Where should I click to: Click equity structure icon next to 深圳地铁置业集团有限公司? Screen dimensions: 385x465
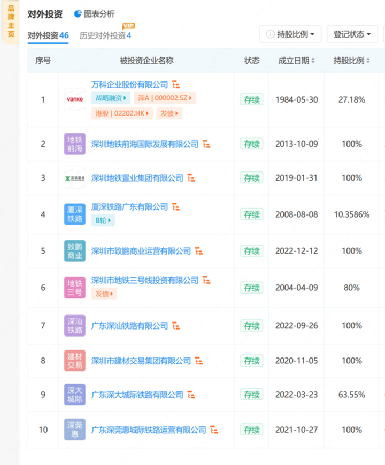point(191,178)
